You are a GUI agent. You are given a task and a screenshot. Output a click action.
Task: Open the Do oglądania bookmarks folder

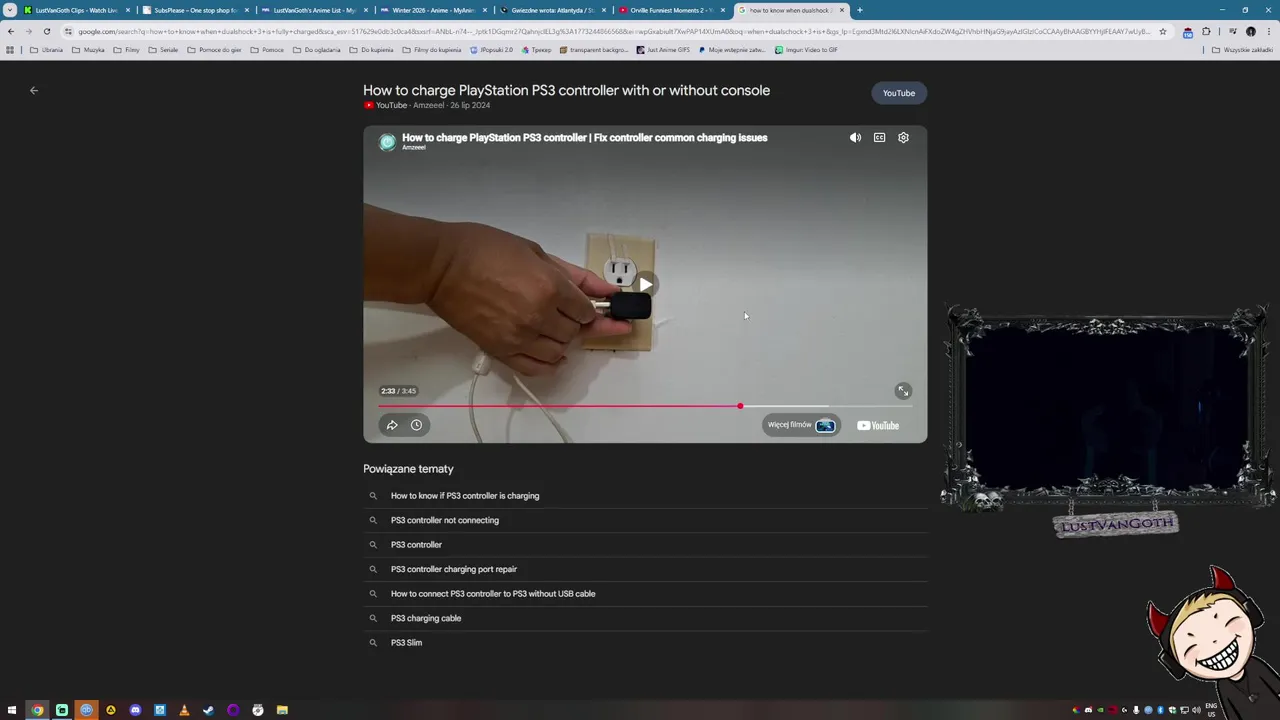(x=316, y=49)
